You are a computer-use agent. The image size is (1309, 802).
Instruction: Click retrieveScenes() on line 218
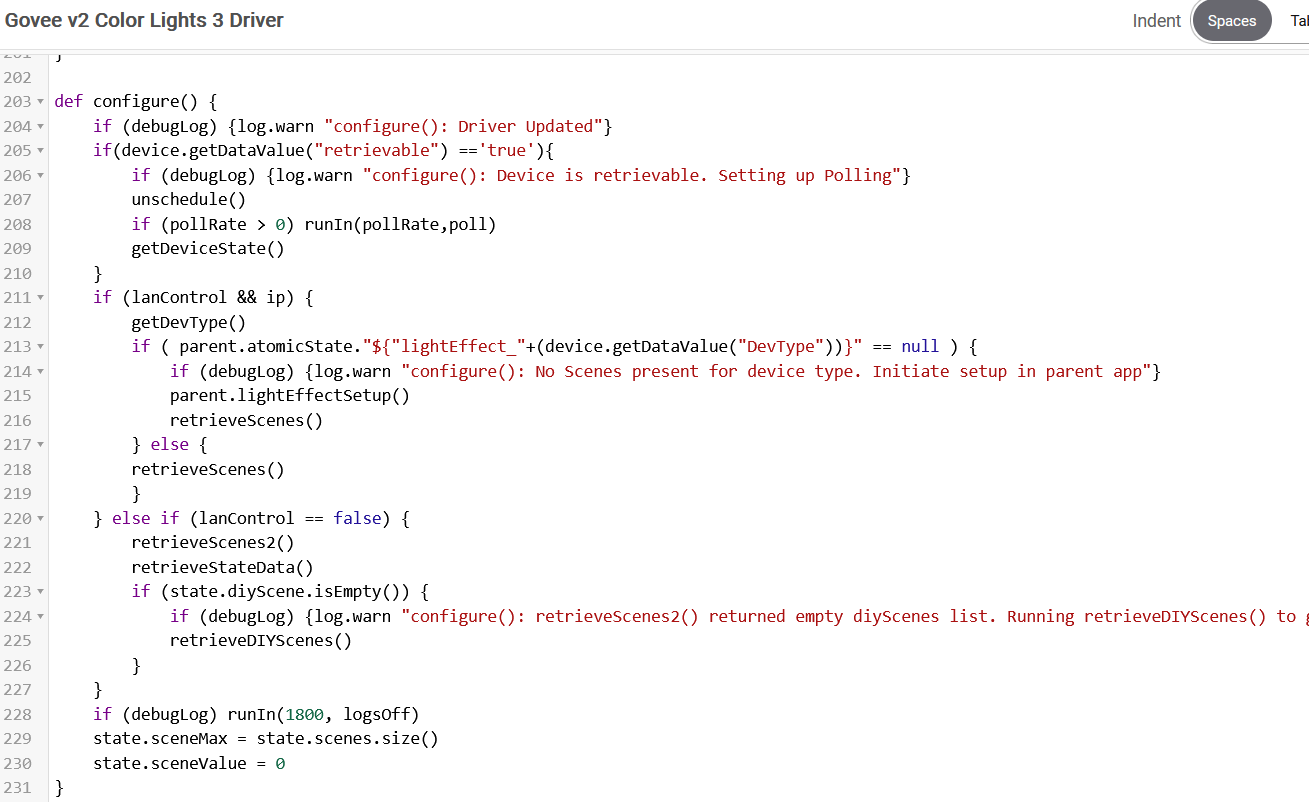tap(208, 469)
